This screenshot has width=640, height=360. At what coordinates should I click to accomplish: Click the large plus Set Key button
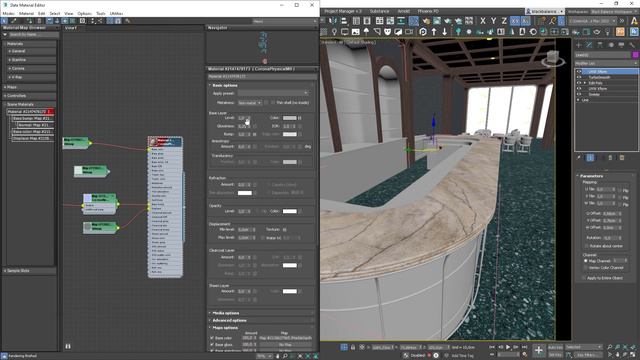539,350
